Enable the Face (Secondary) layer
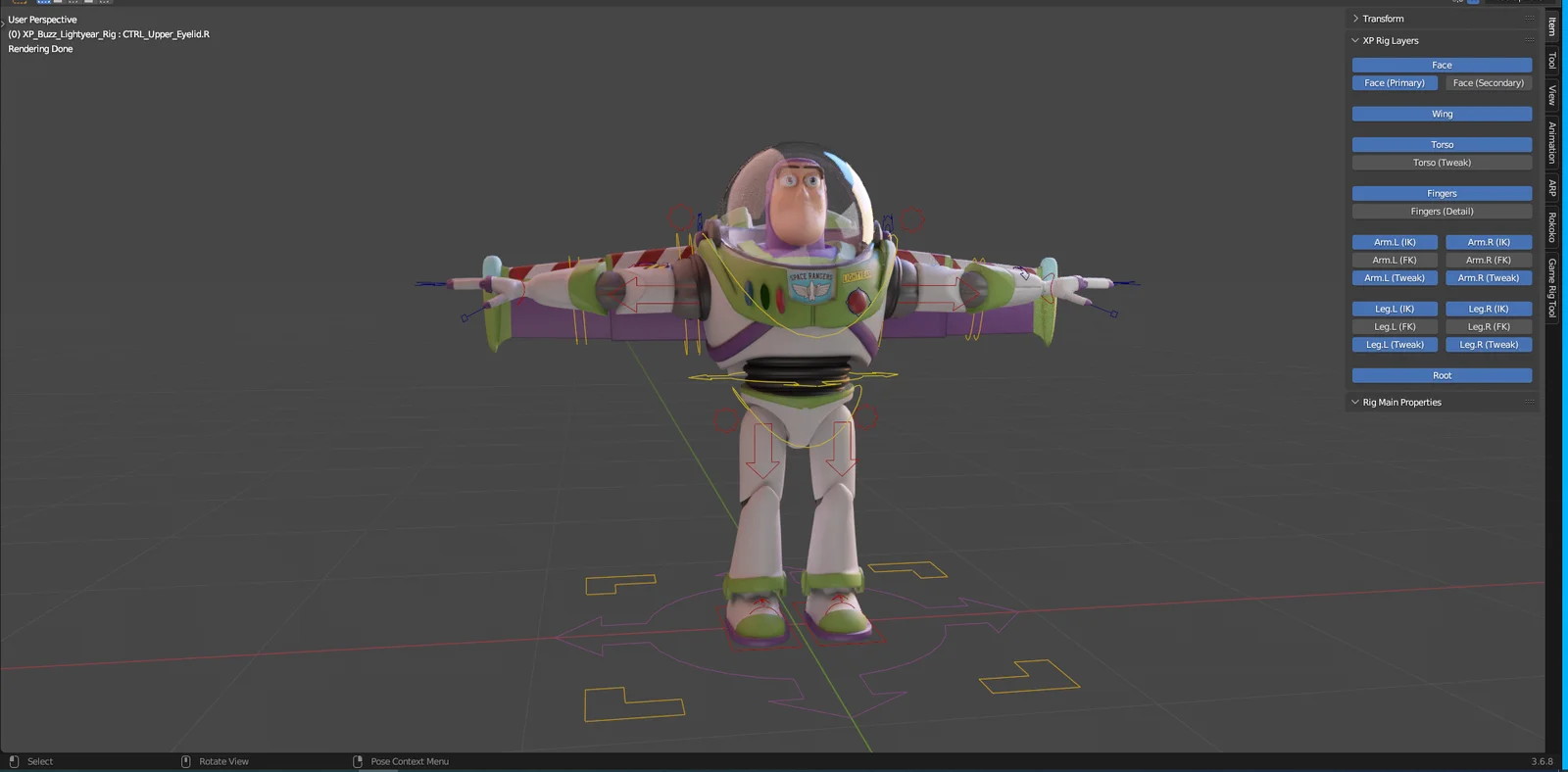The width and height of the screenshot is (1568, 772). pyautogui.click(x=1489, y=83)
